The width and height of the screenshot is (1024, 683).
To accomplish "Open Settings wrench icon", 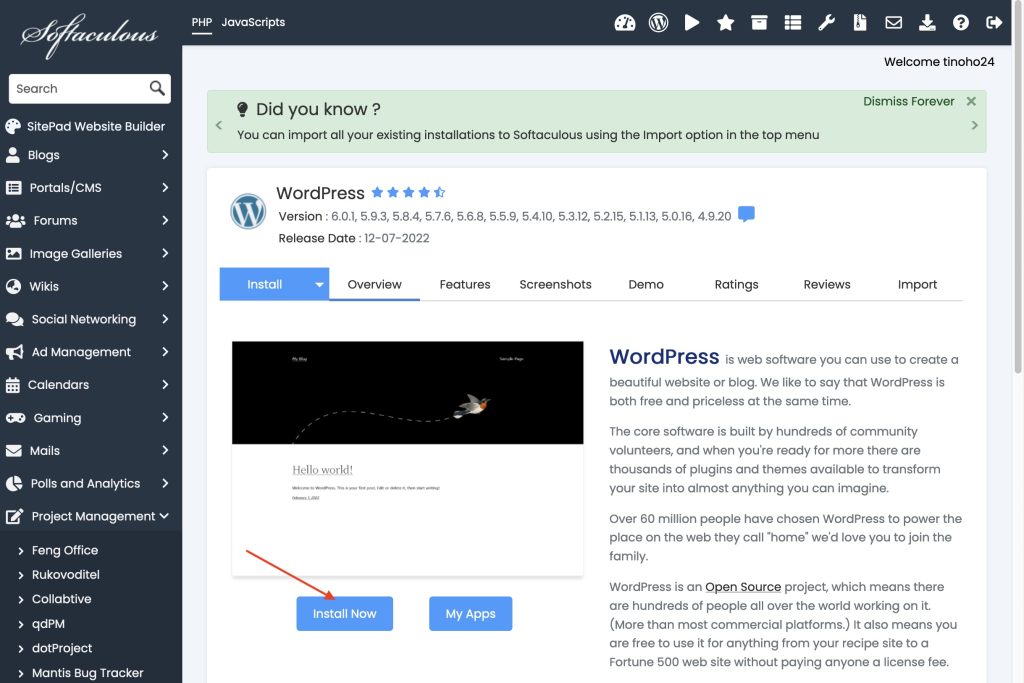I will [827, 23].
